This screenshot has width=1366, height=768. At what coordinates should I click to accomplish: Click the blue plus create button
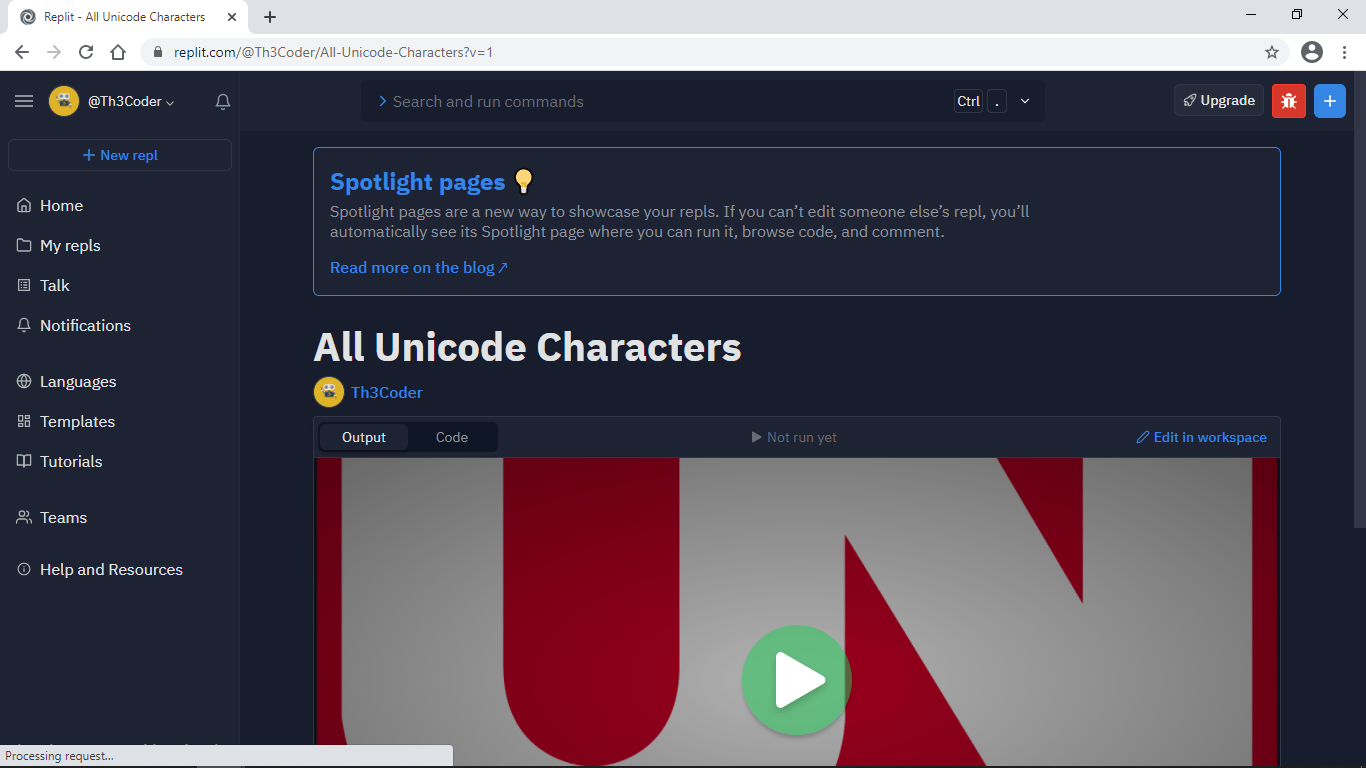(1330, 101)
